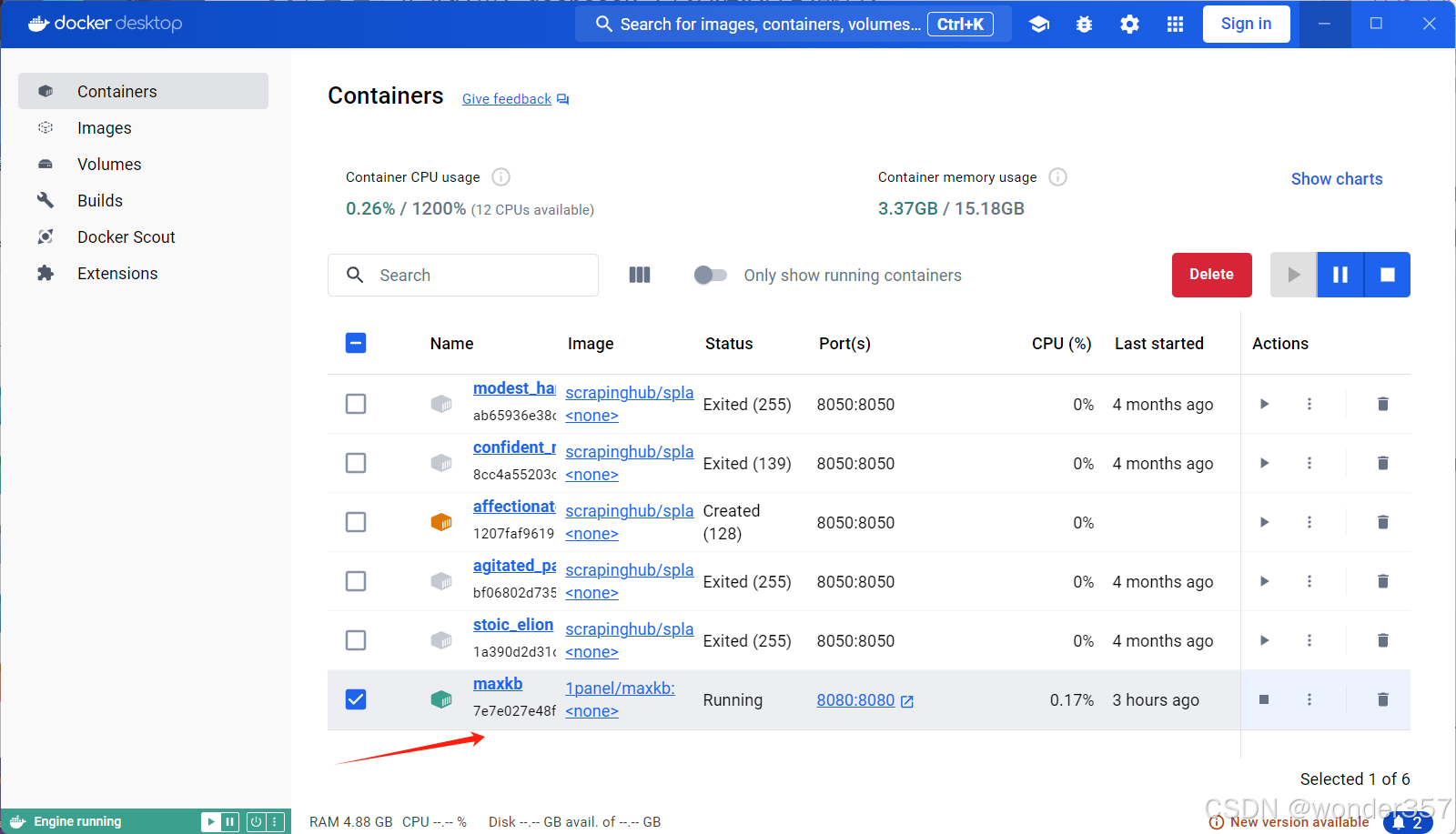Open Docker Scout in the sidebar
Screen dimensions: 1456x834
(x=143, y=236)
